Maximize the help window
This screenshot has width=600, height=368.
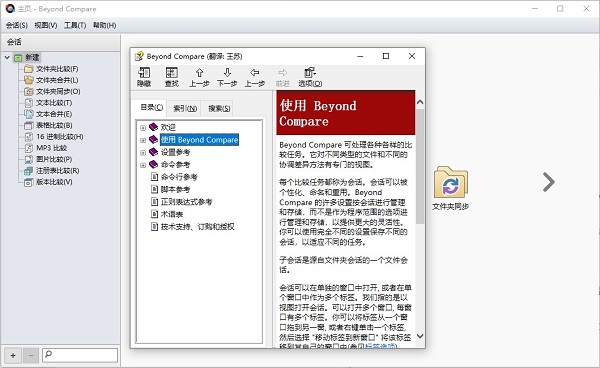pyautogui.click(x=386, y=56)
